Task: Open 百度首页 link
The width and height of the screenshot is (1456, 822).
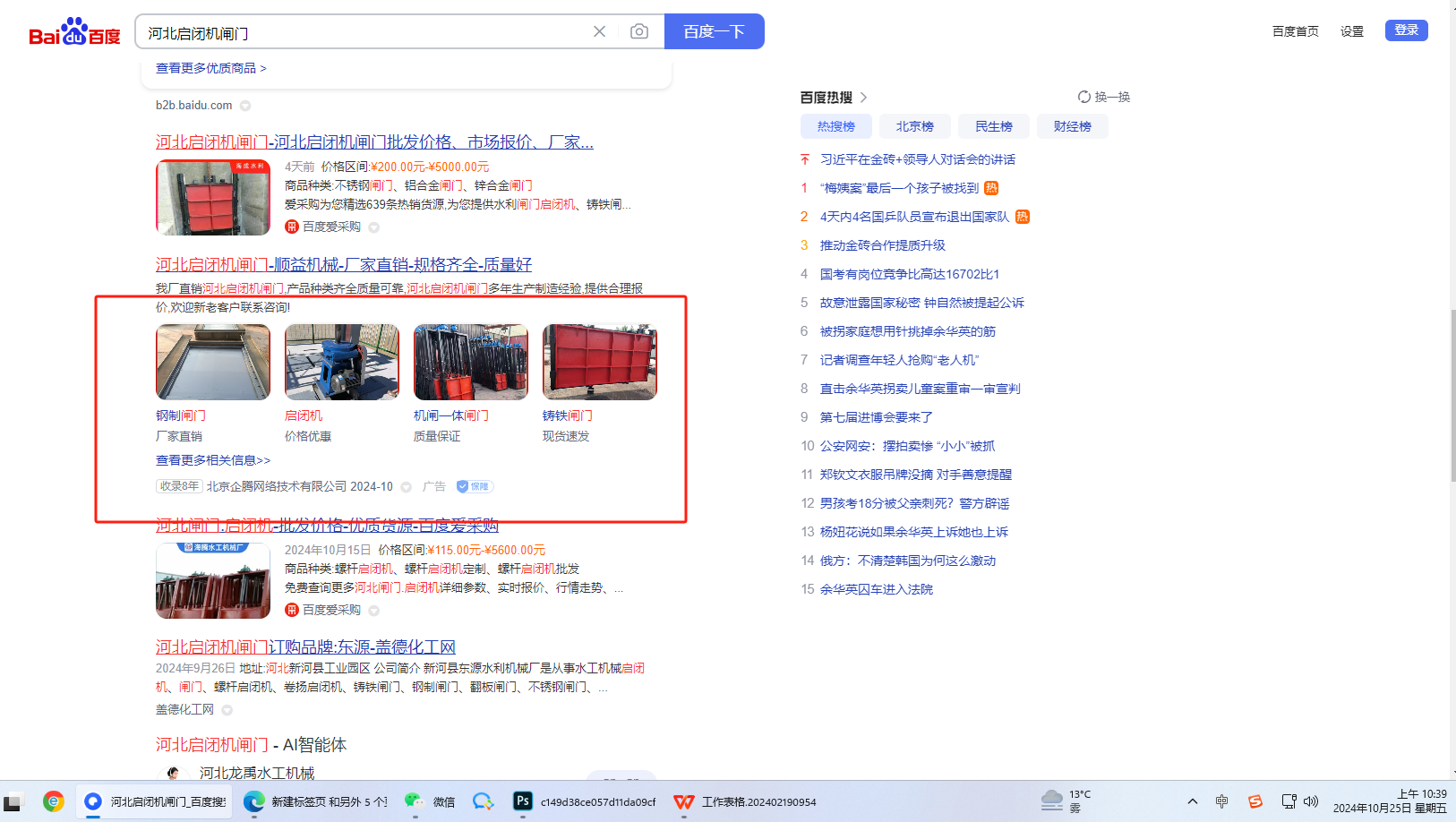Action: pyautogui.click(x=1295, y=31)
